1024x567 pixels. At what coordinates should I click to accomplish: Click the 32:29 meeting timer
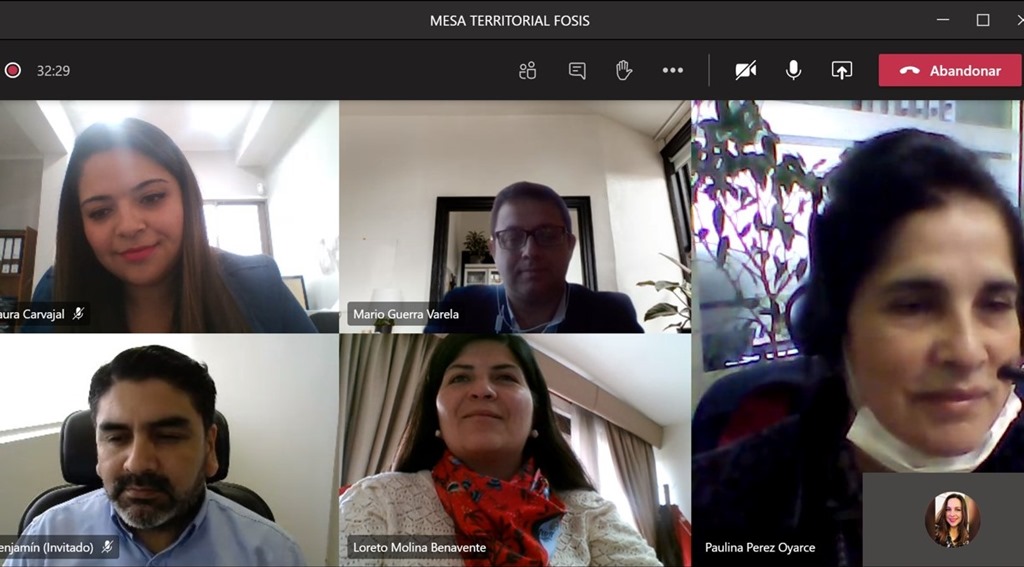[54, 71]
